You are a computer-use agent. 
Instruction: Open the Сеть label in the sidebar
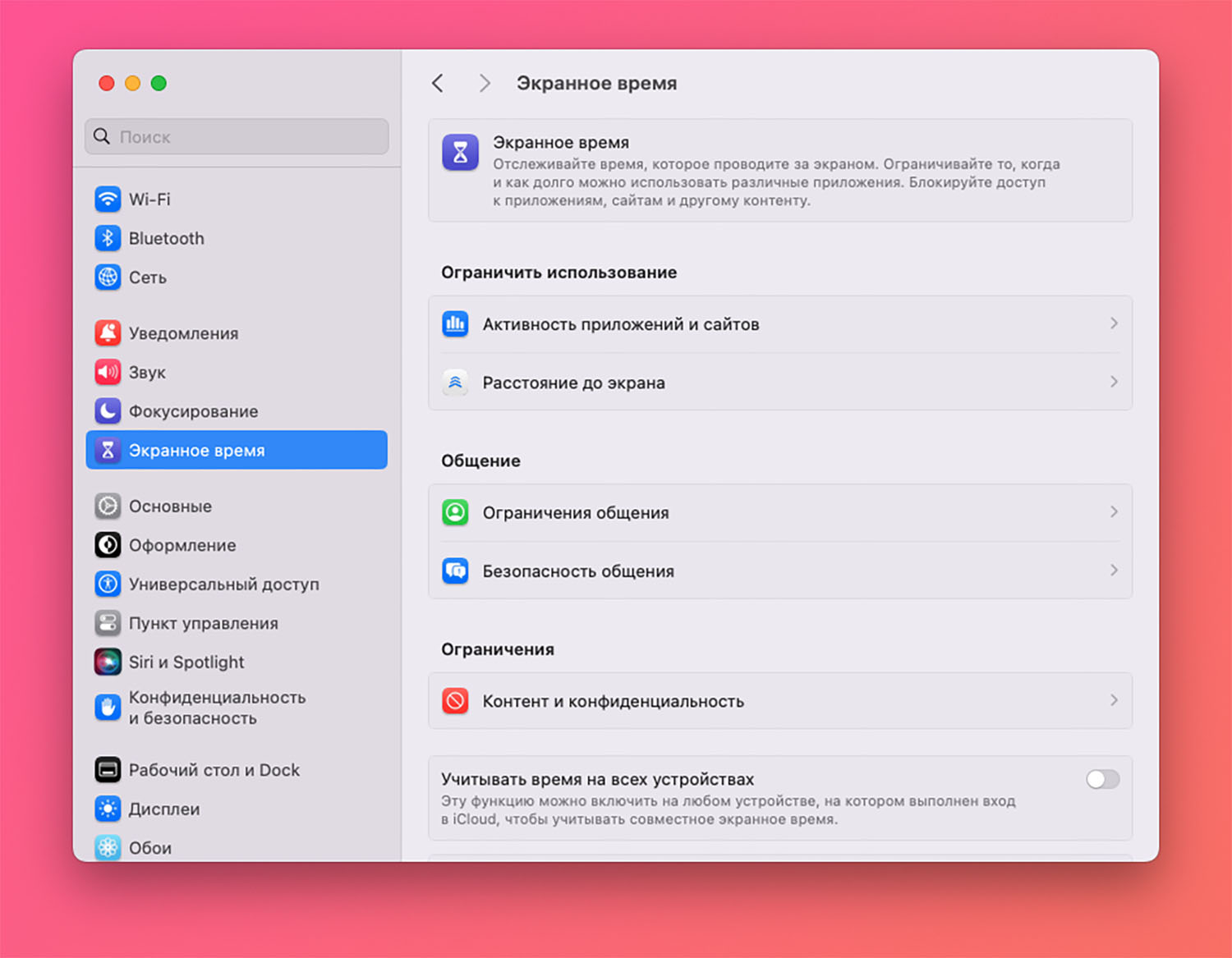(x=148, y=277)
